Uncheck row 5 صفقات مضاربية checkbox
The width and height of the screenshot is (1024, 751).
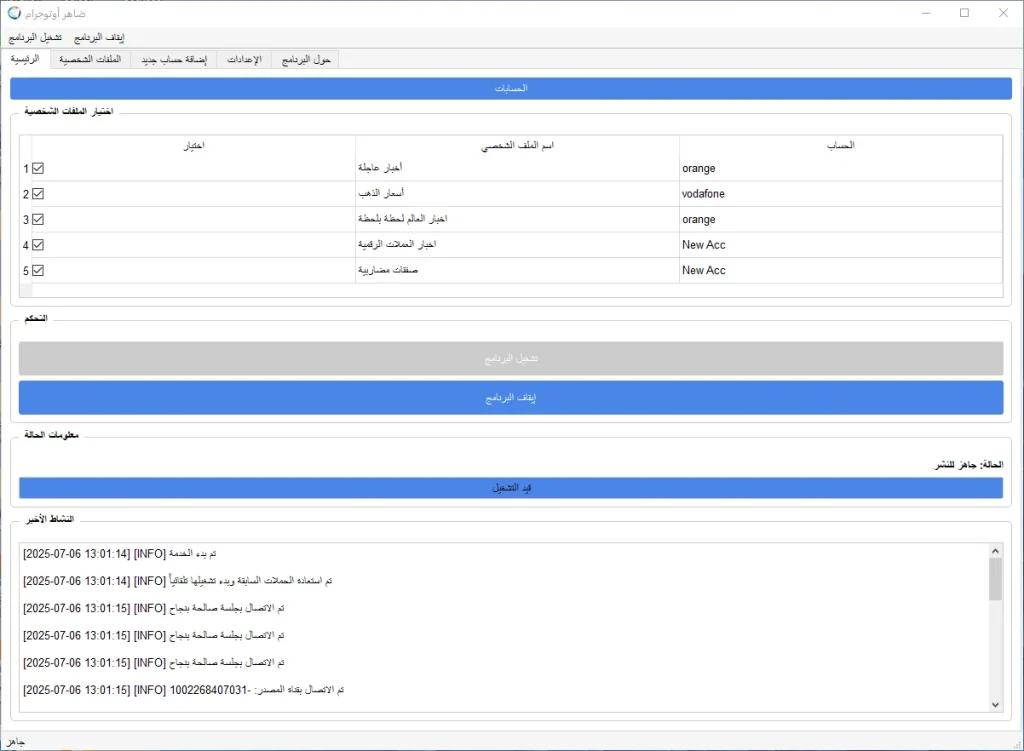[x=38, y=270]
